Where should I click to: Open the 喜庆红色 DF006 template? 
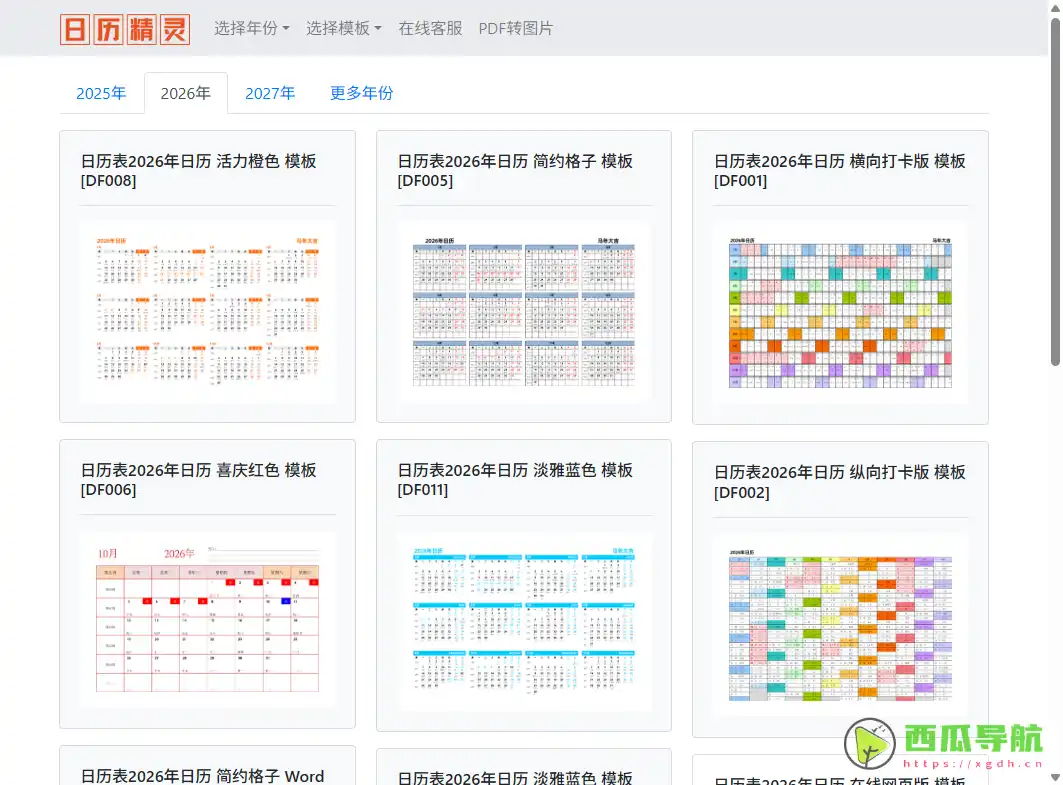tap(198, 480)
